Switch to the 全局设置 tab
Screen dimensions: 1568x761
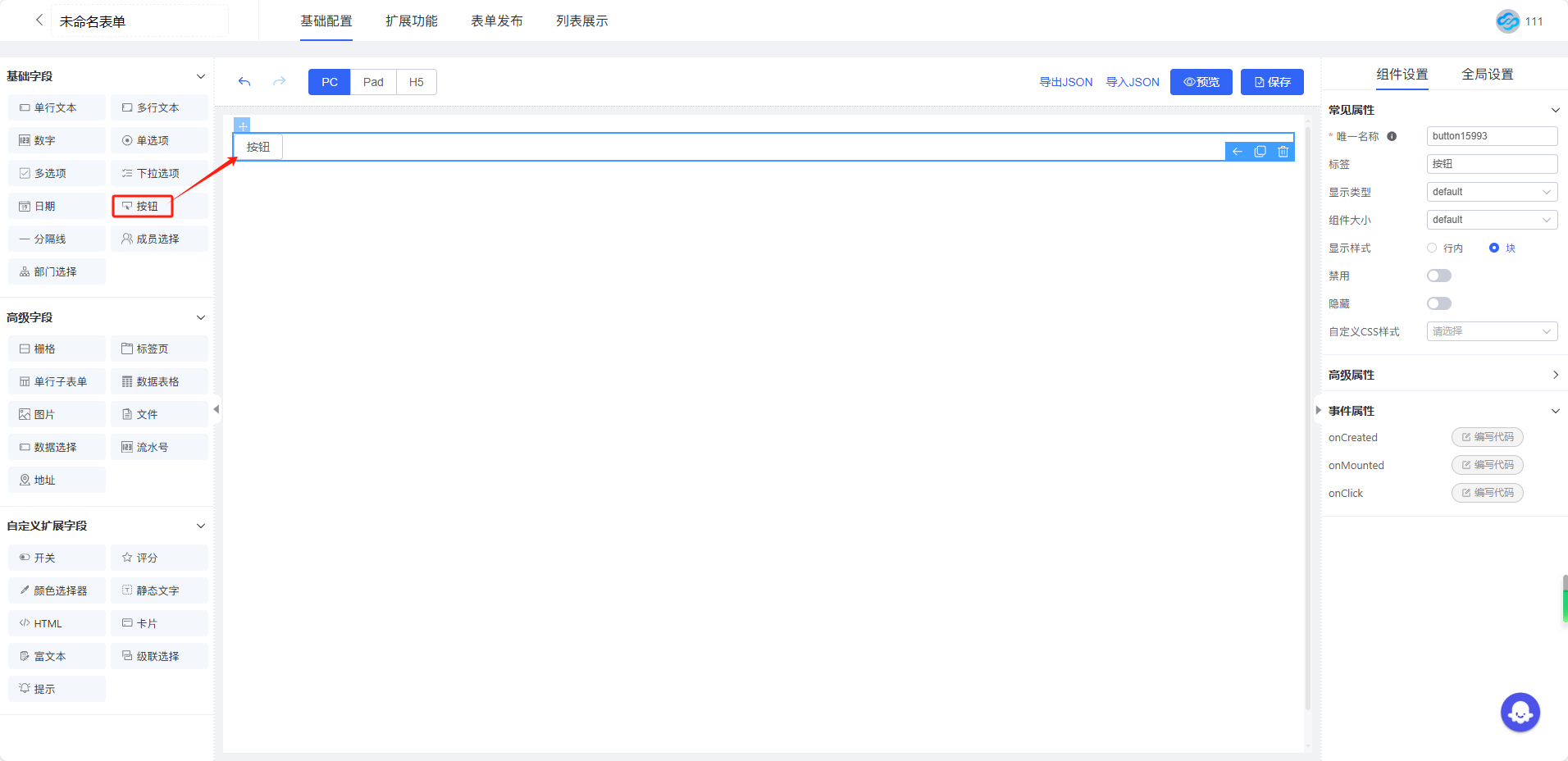(x=1487, y=75)
